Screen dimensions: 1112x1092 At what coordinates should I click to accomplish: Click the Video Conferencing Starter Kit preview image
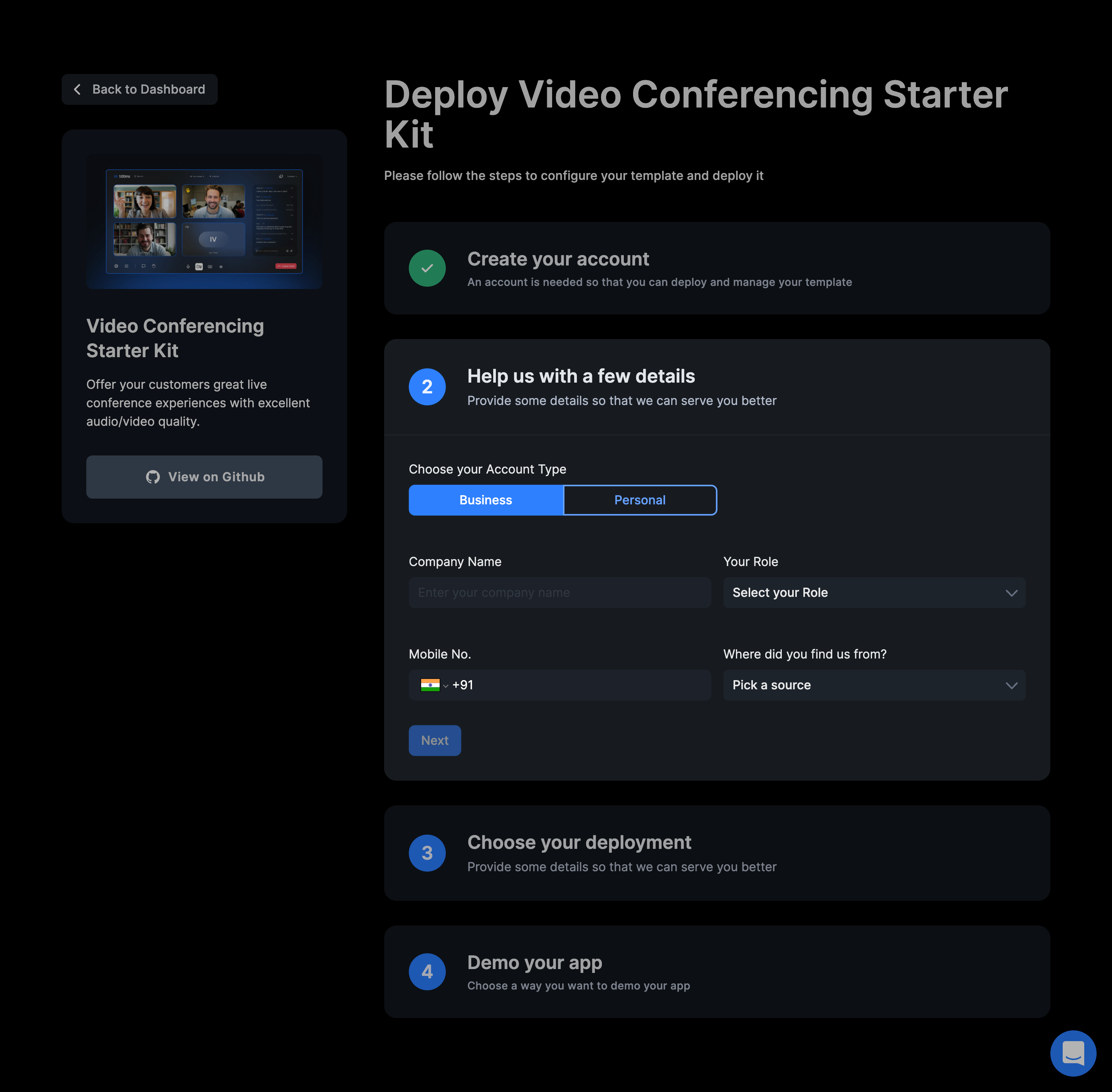(x=204, y=222)
